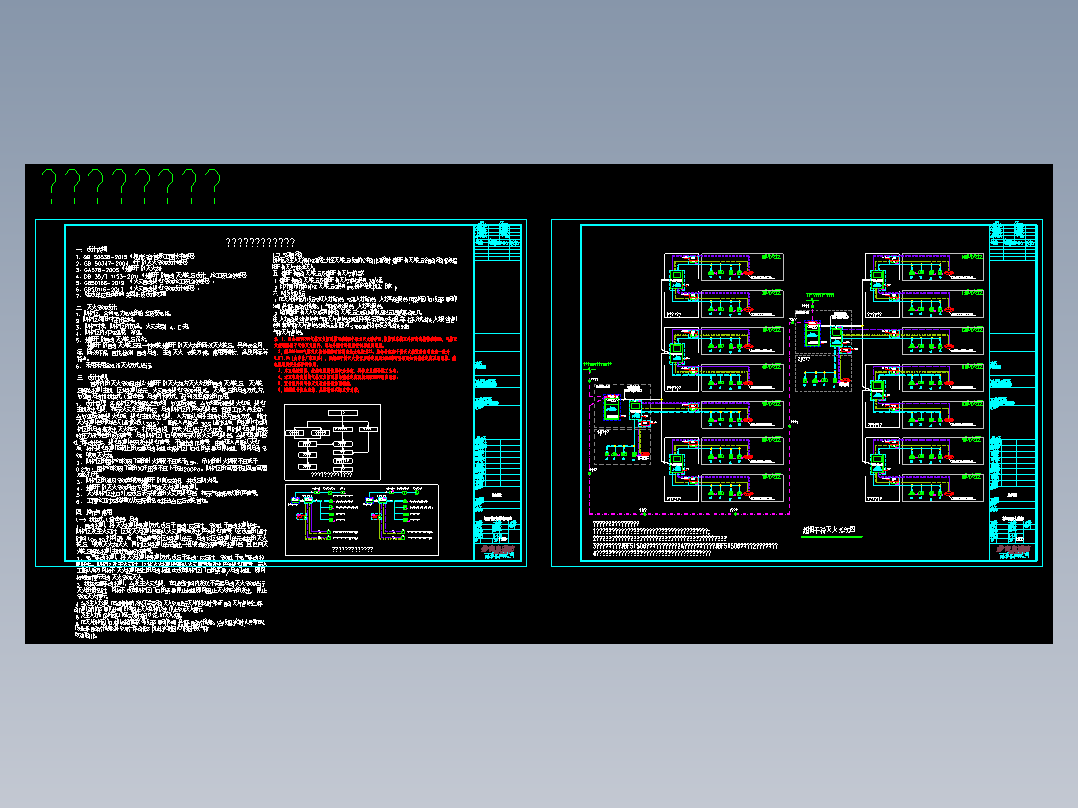The image size is (1078, 808).
Task: Select the row of large green question marks
Action: (131, 186)
